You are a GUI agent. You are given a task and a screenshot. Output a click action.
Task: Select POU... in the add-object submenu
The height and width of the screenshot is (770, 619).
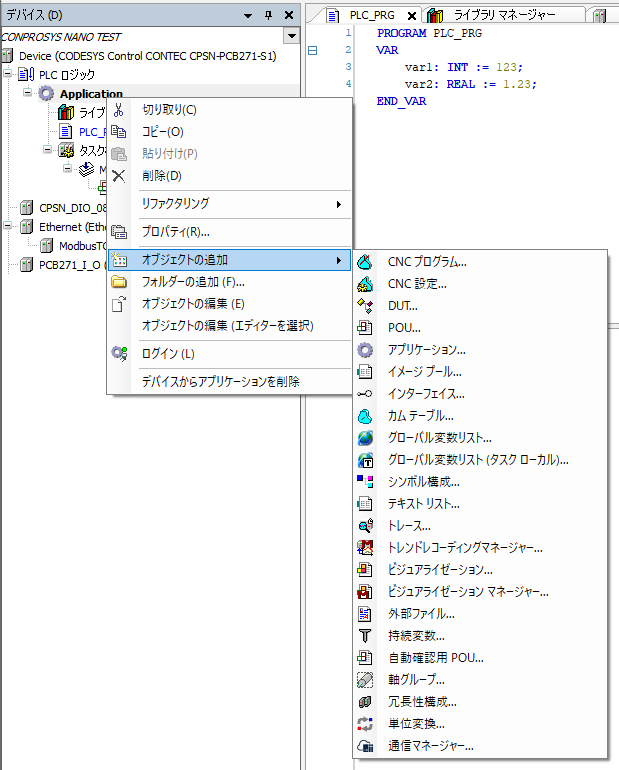click(x=404, y=328)
